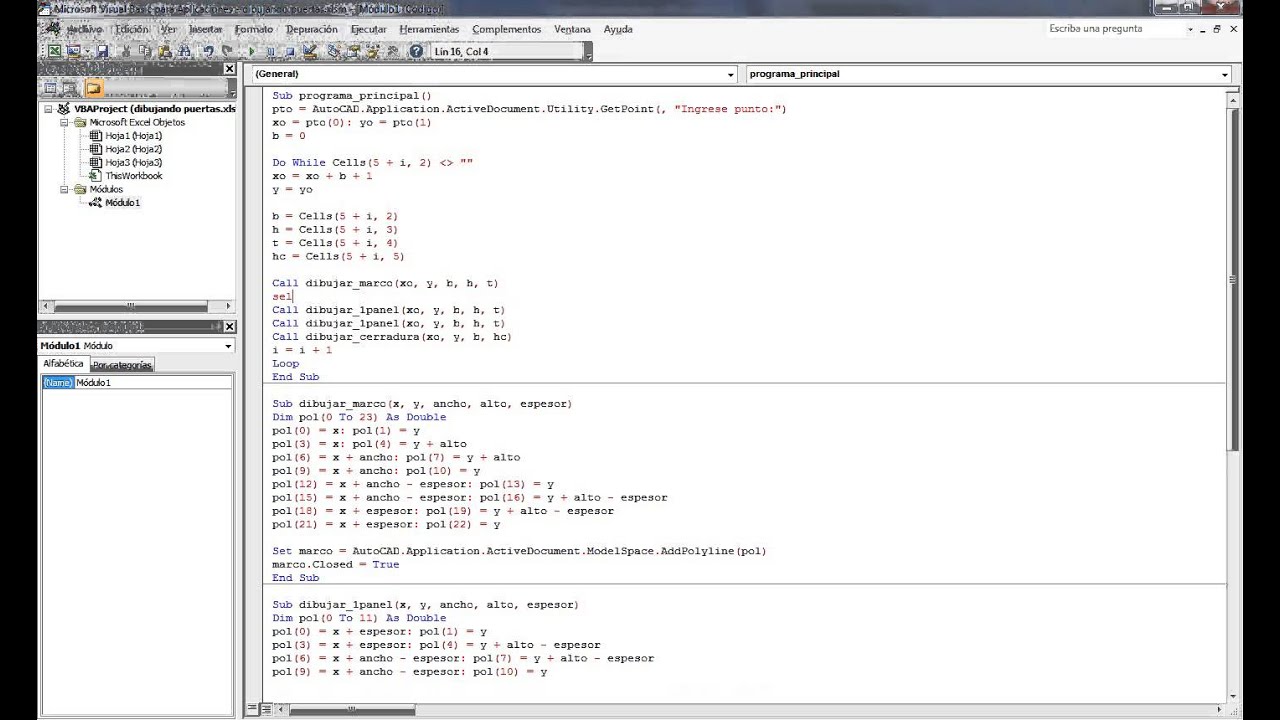Screen dimensions: 1280x720
Task: Select Módulo1 in project tree
Action: (122, 202)
